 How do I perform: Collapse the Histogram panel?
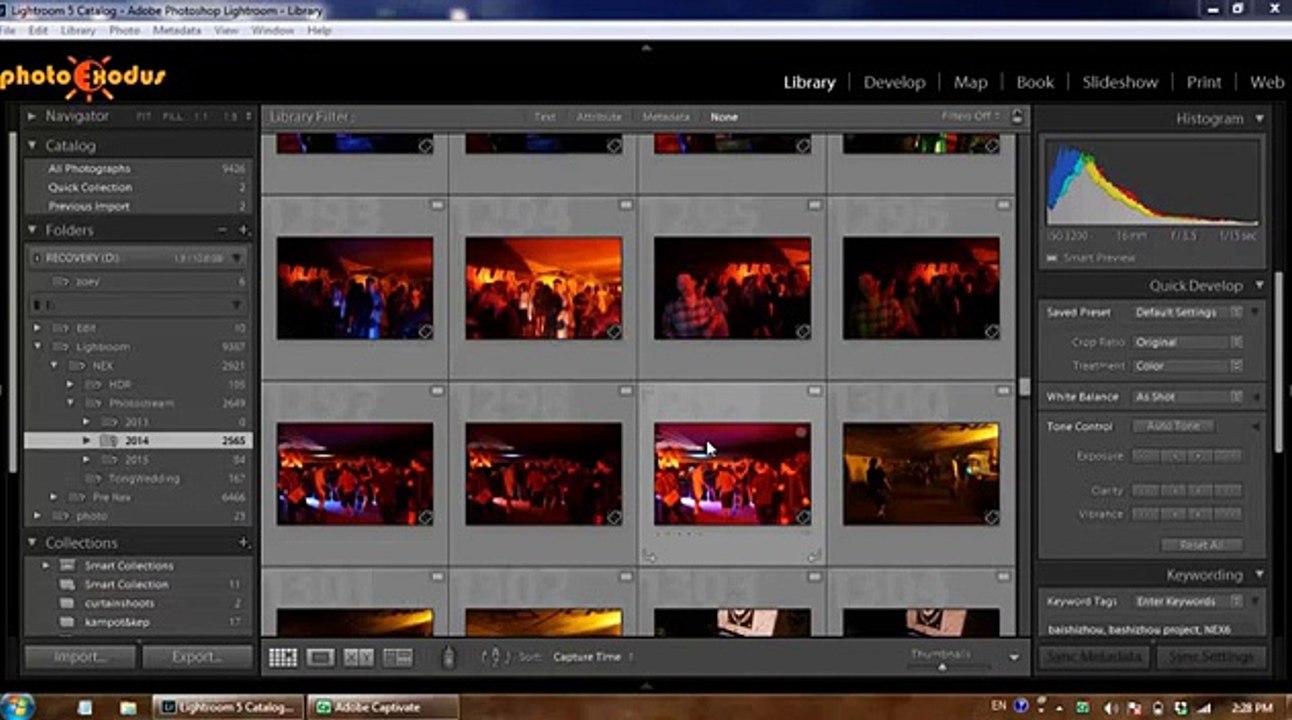[1259, 118]
